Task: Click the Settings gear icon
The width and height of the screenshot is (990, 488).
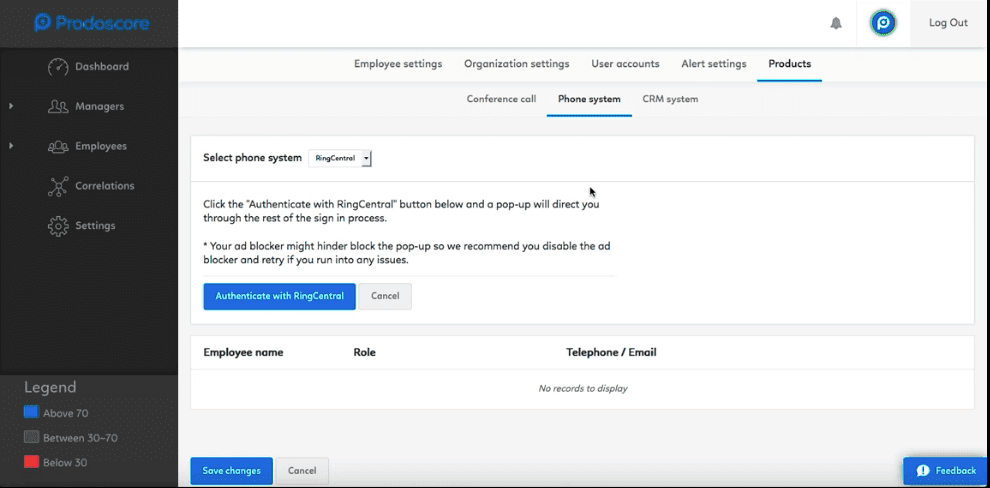Action: pyautogui.click(x=58, y=226)
